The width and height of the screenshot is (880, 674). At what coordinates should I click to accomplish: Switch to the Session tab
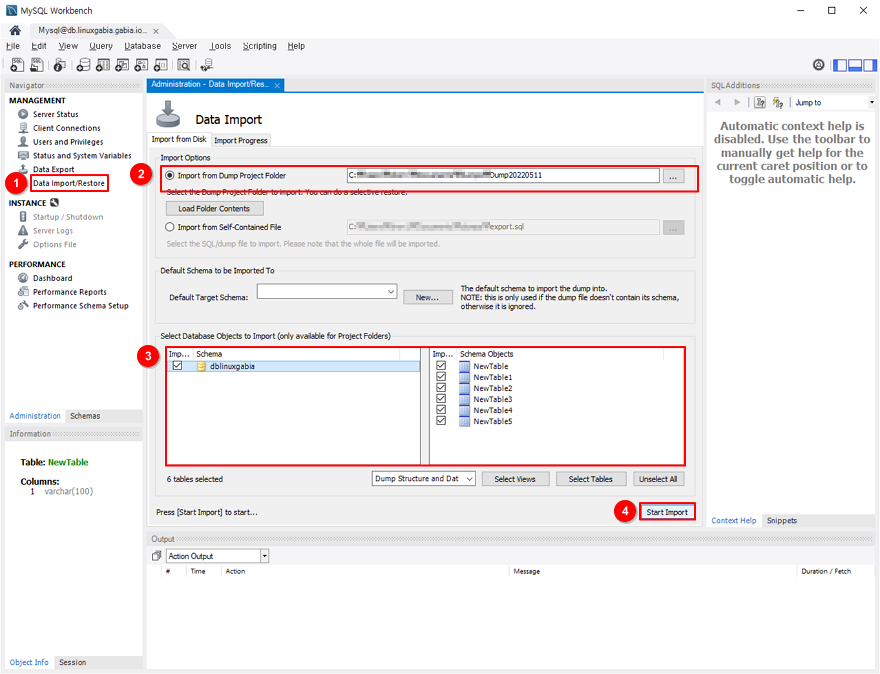(73, 662)
